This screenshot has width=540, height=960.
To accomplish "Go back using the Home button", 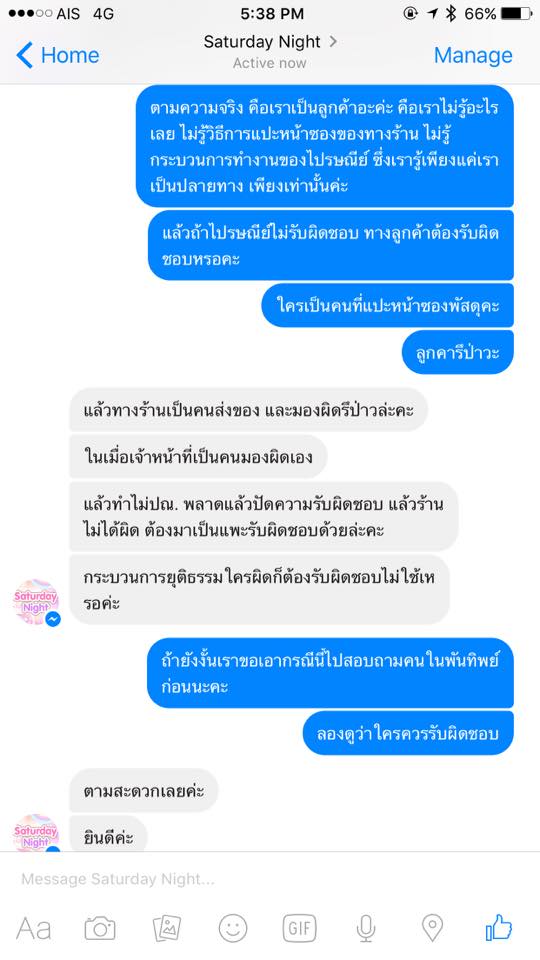I will pos(58,55).
